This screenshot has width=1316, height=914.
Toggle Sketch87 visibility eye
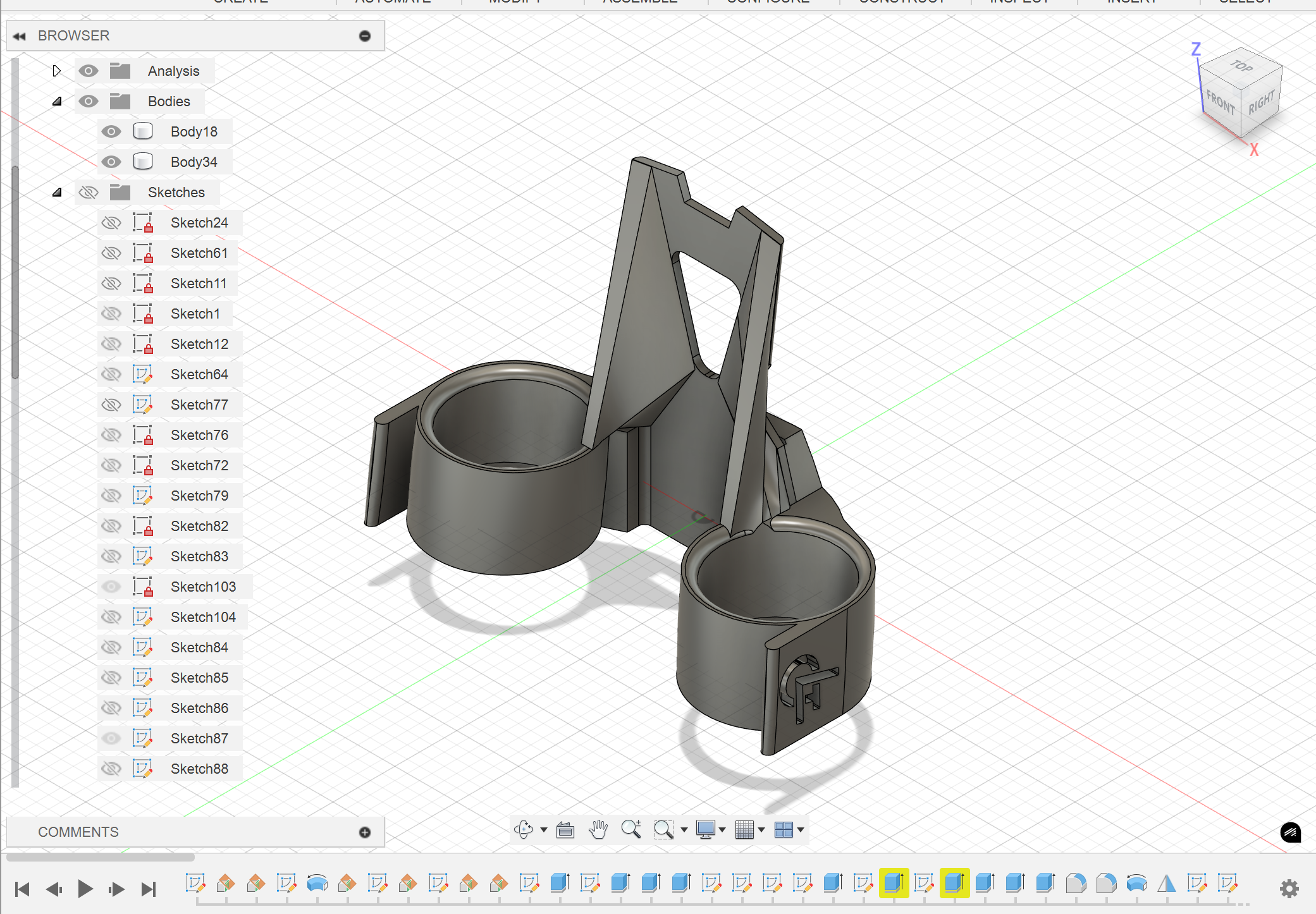click(111, 738)
